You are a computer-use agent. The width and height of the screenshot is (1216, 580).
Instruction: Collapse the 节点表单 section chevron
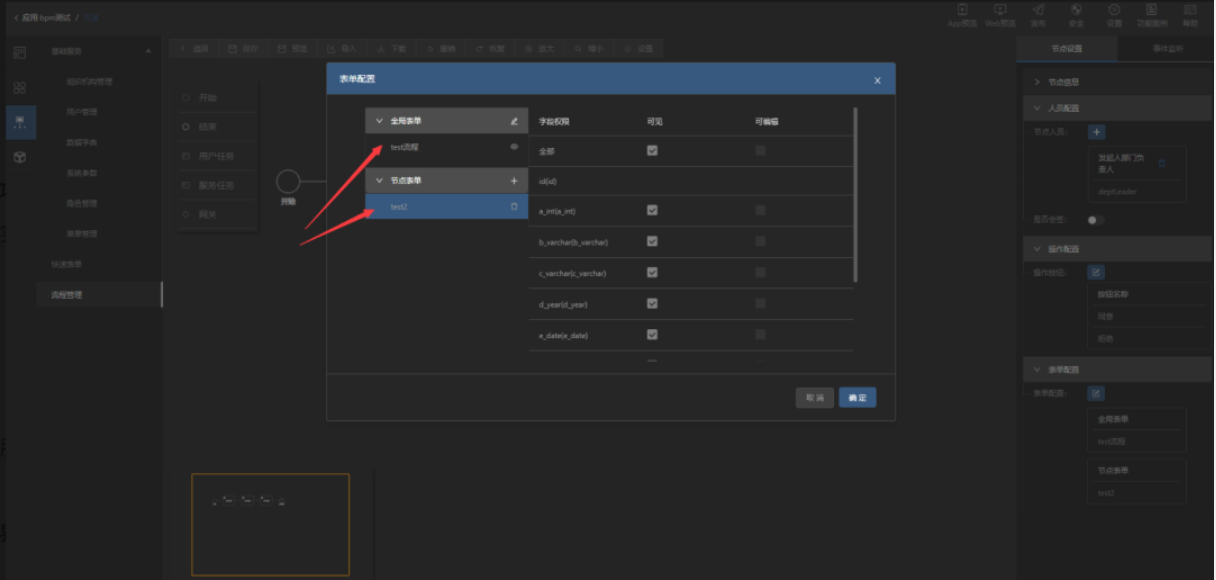(379, 181)
